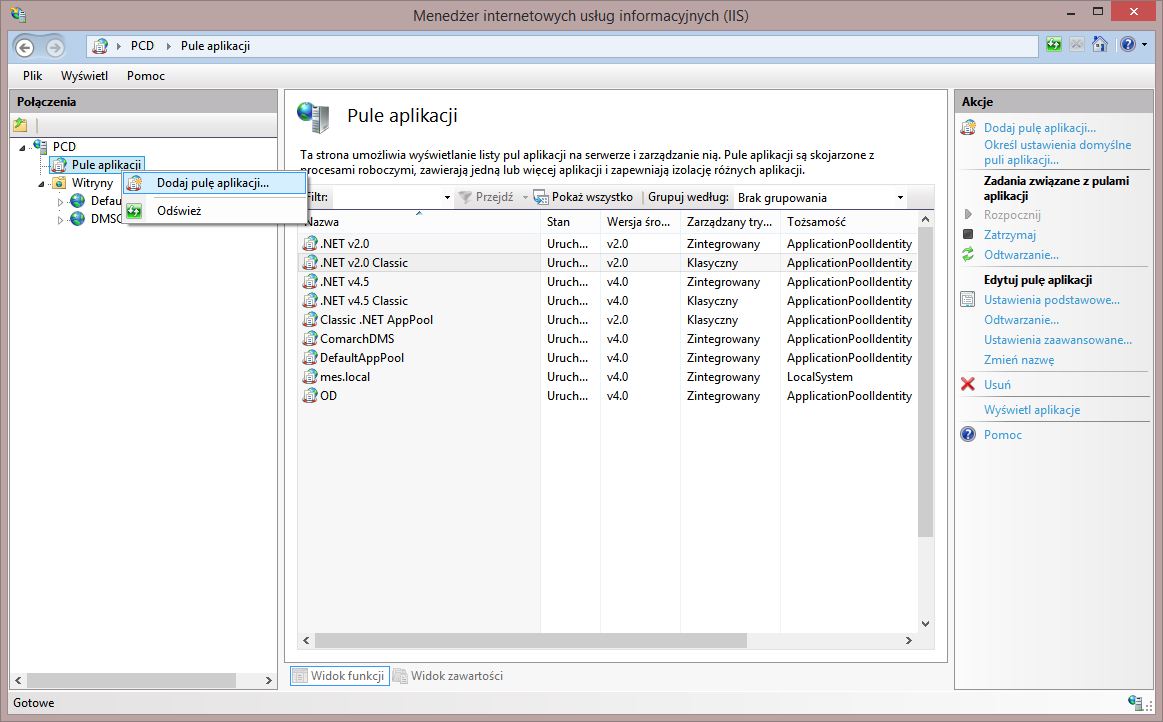
Task: Click the .NET v2.0 pool icon
Action: click(x=310, y=243)
